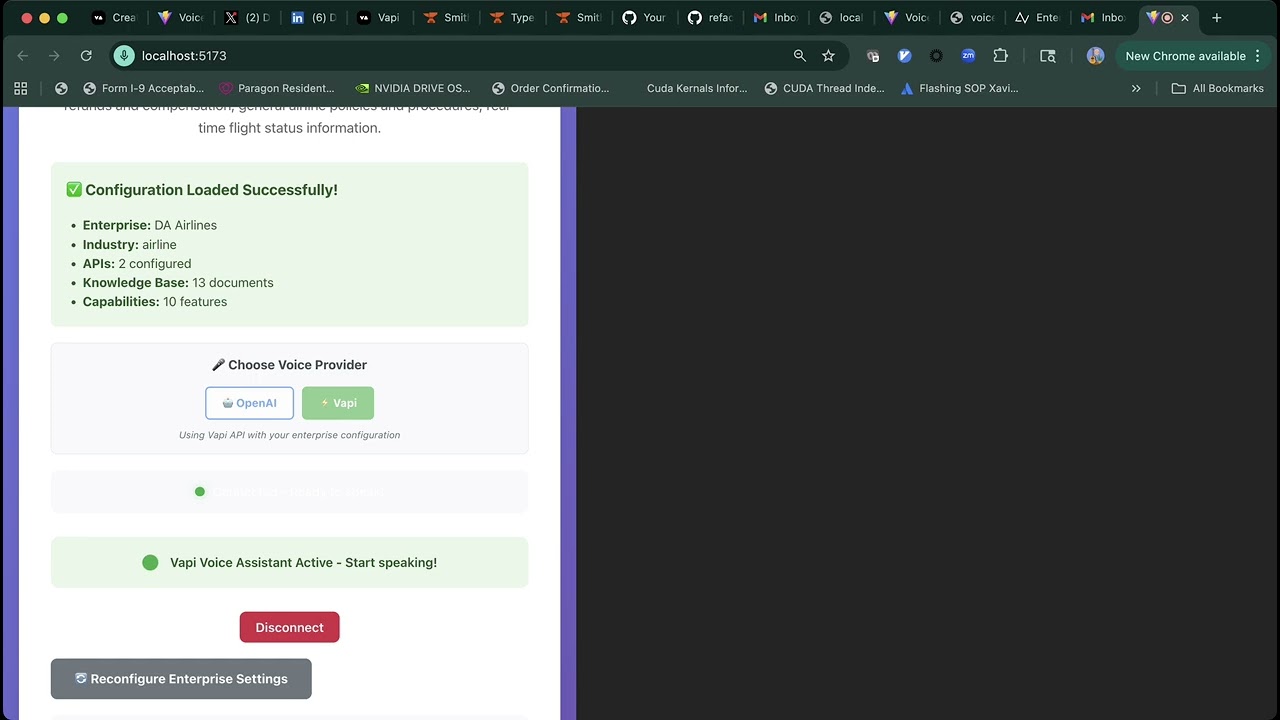Open a new tab with the plus button
The image size is (1280, 720).
point(1216,18)
